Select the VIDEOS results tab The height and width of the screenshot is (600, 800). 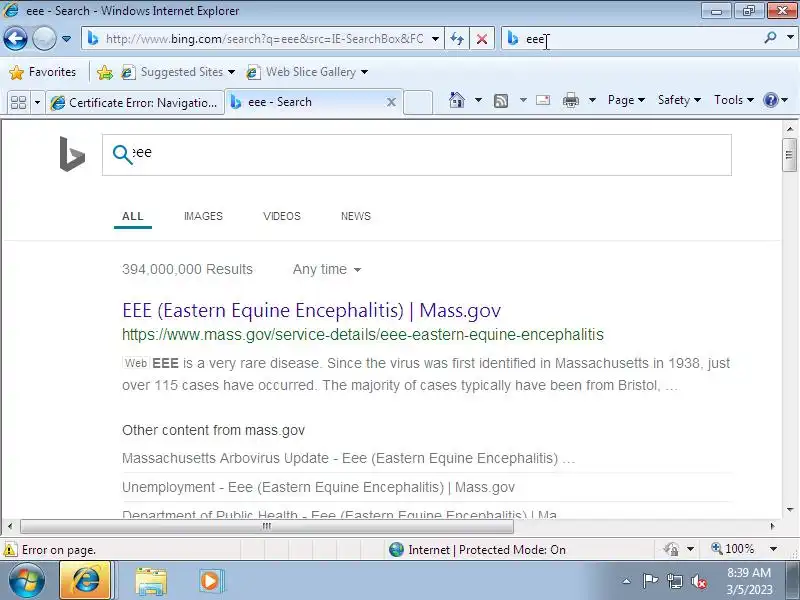[x=282, y=216]
